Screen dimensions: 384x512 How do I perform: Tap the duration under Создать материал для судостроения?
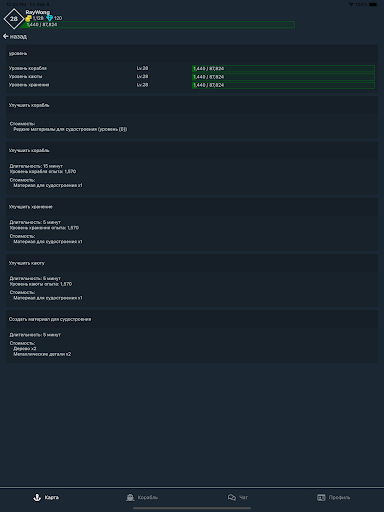(x=35, y=335)
